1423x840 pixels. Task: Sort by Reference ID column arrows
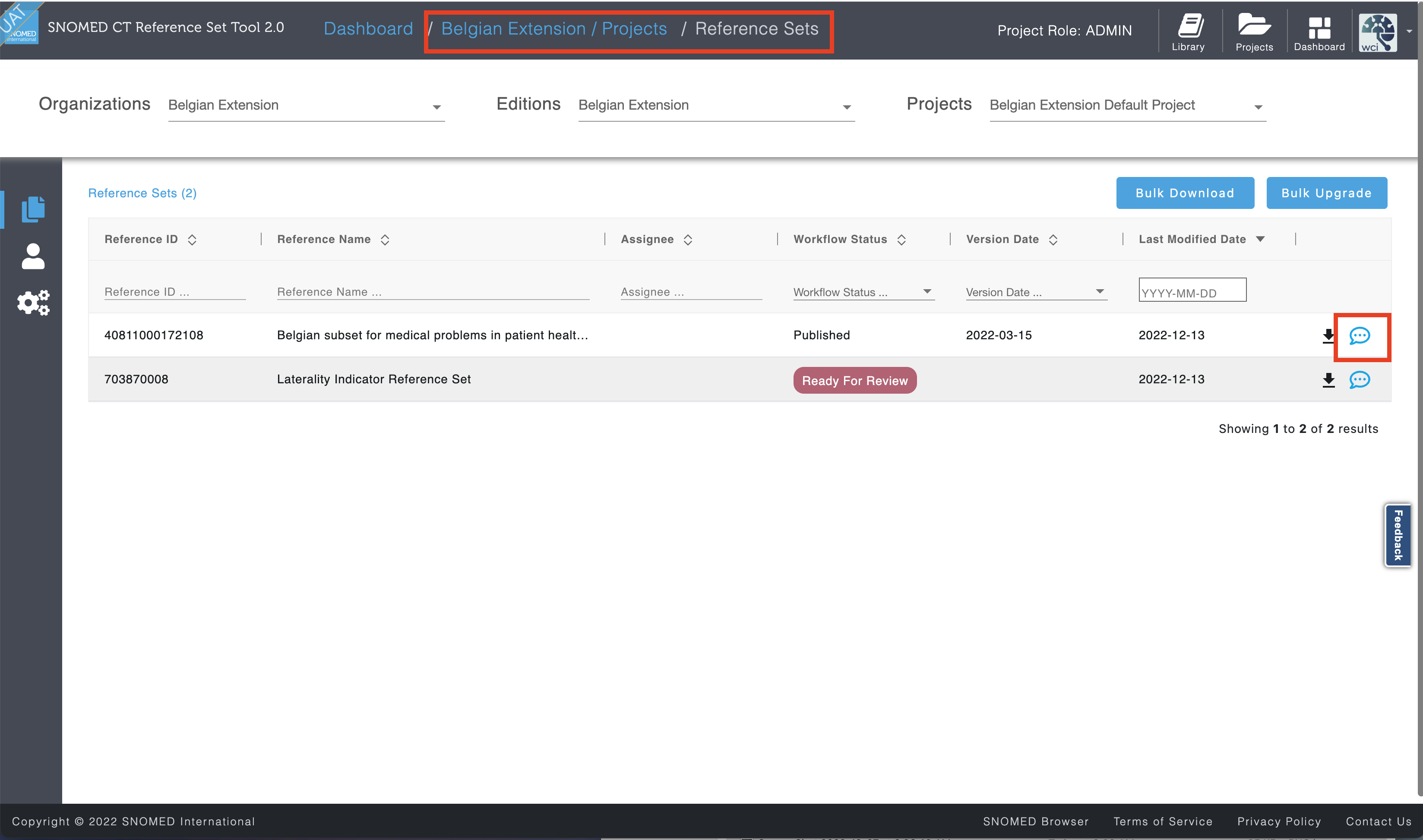click(192, 240)
